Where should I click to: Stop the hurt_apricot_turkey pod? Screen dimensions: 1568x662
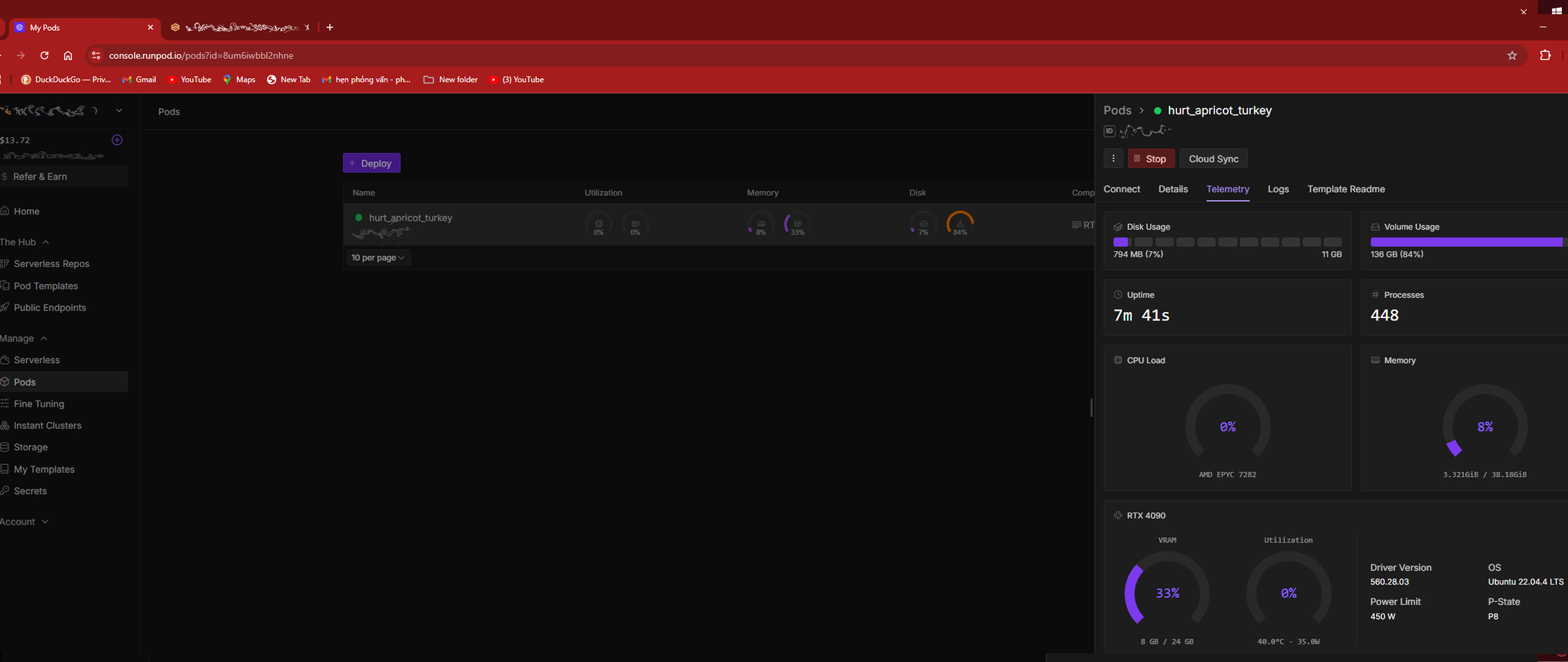(x=1150, y=159)
